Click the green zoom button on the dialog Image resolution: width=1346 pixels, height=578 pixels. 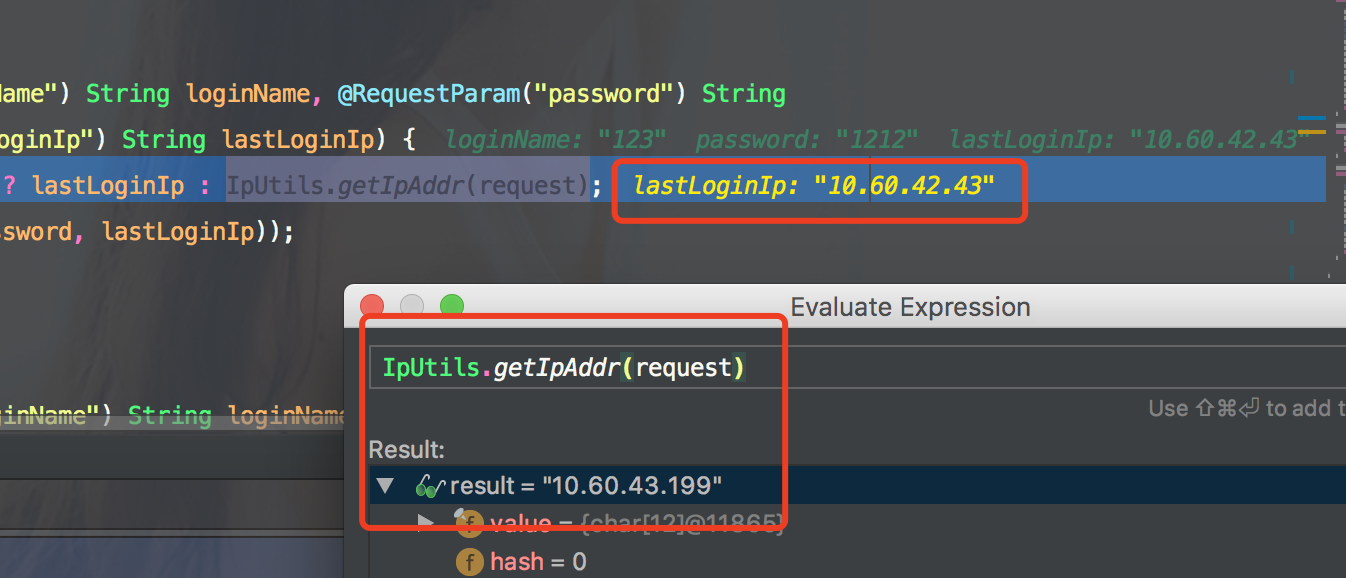451,306
